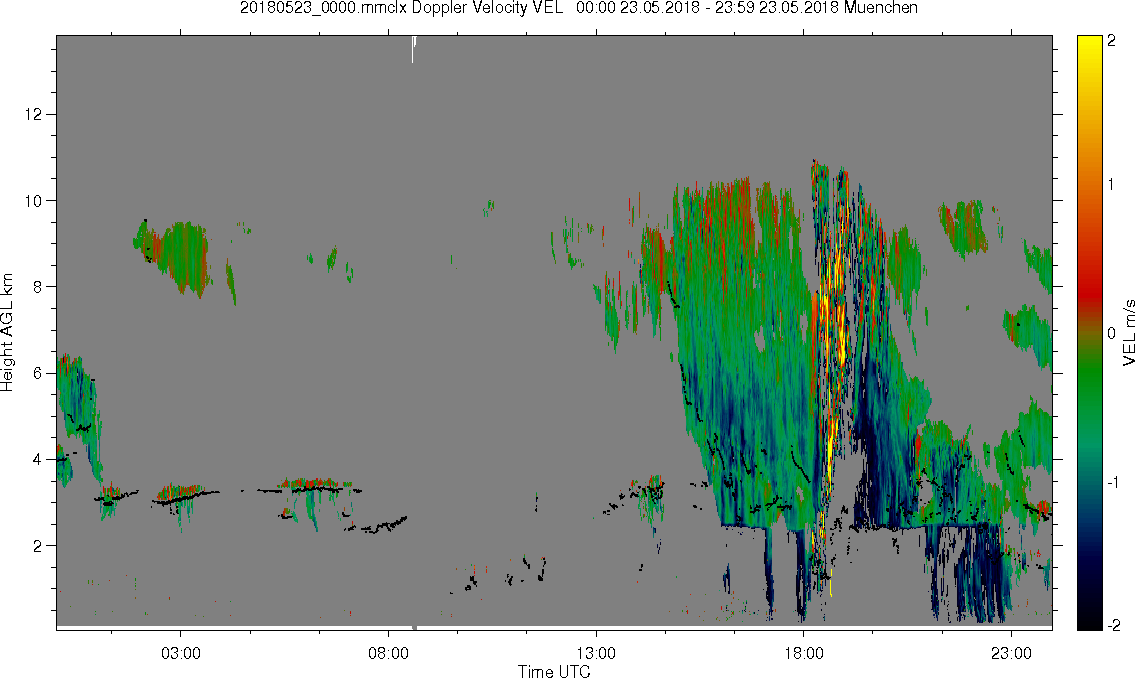This screenshot has width=1135, height=678.
Task: Click the height label '12'
Action: (x=33, y=114)
